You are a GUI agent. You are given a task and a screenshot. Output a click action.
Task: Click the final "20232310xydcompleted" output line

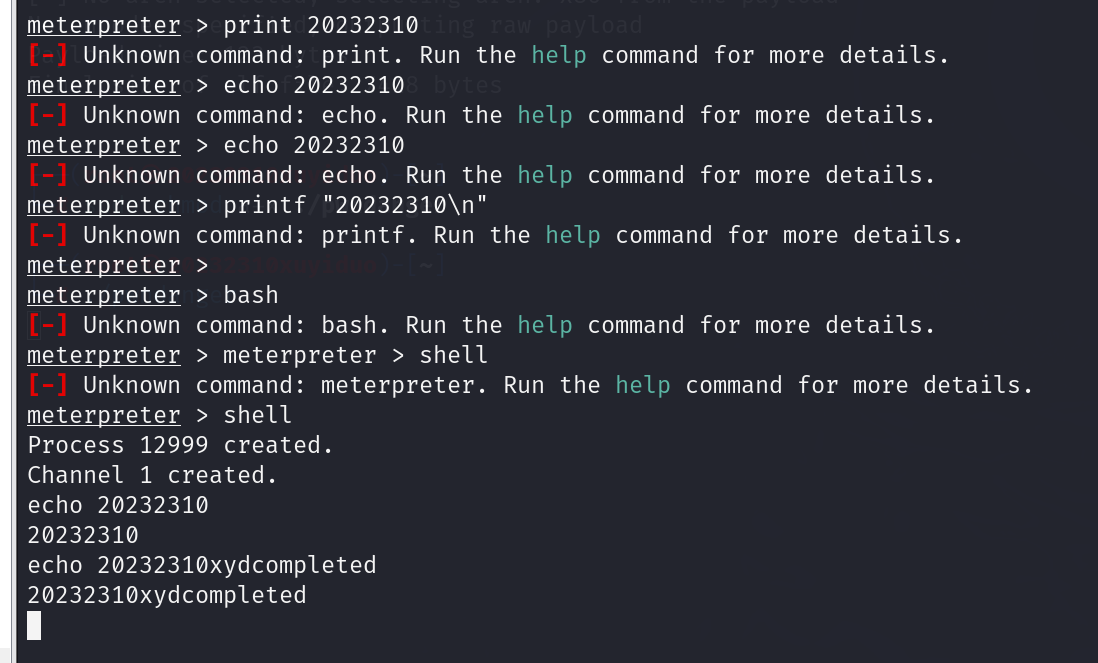[167, 595]
